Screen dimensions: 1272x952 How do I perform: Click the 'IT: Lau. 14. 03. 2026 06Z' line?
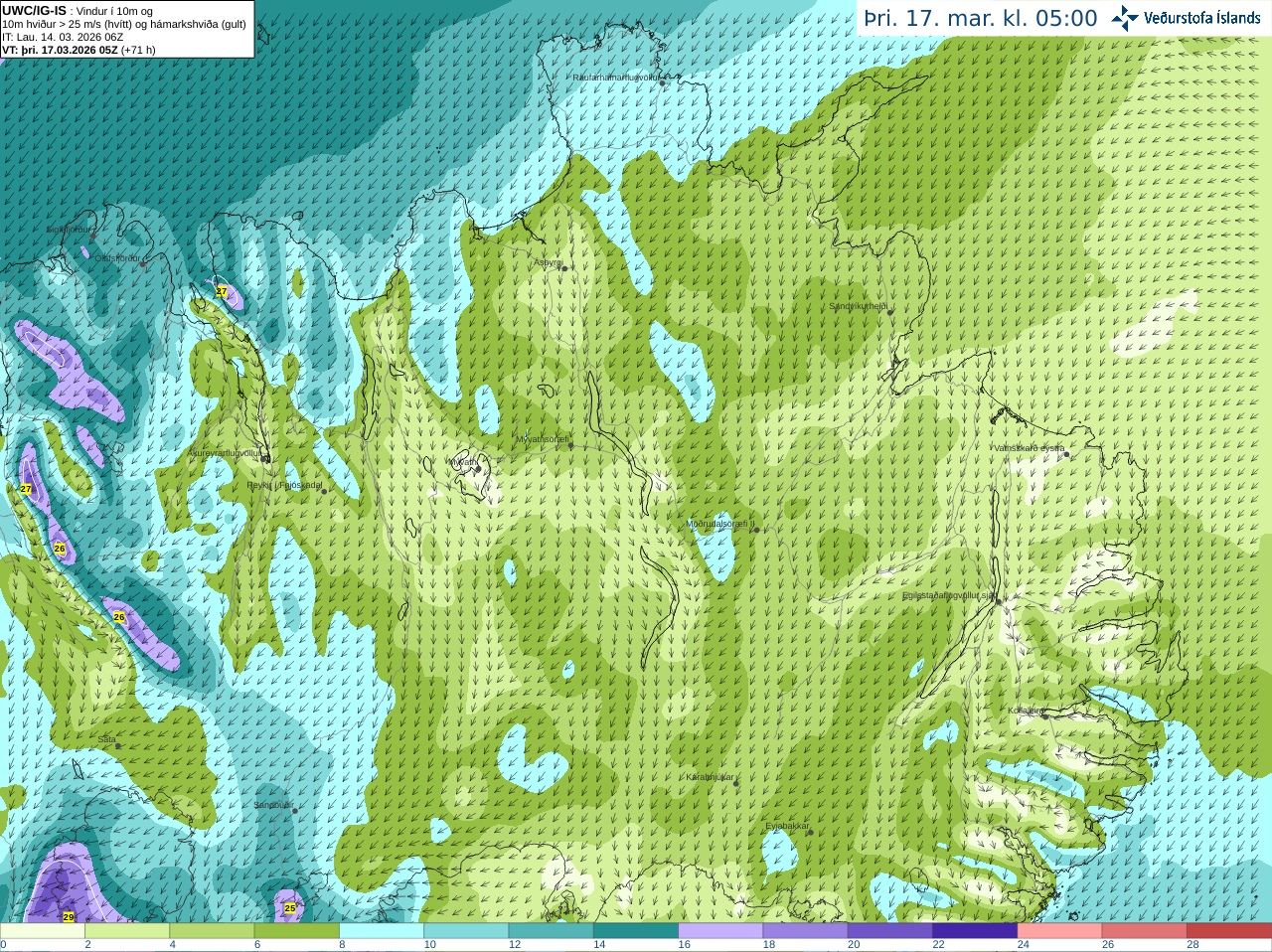click(x=63, y=37)
